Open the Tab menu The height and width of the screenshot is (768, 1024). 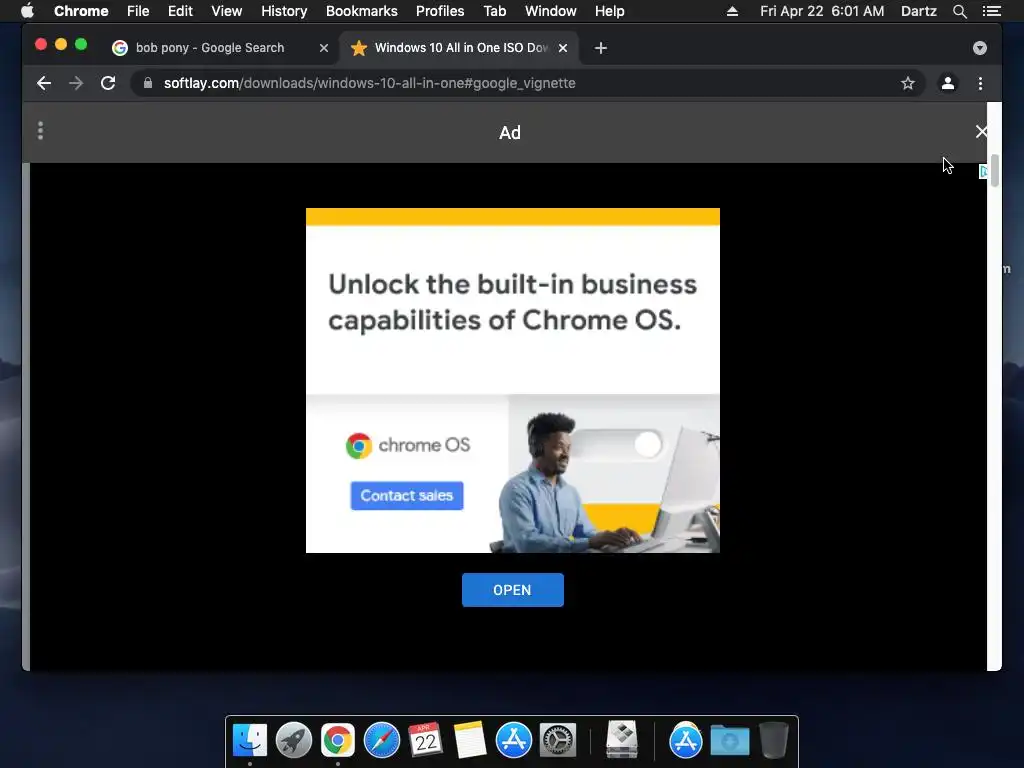click(x=494, y=11)
